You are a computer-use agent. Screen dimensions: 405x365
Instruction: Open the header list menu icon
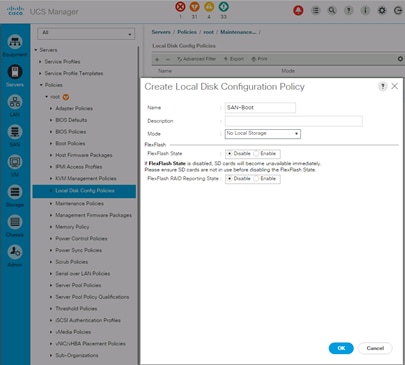pyautogui.click(x=315, y=11)
